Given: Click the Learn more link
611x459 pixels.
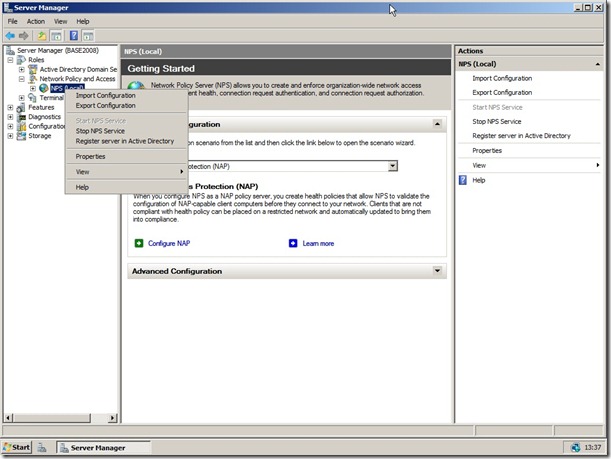Looking at the screenshot, I should [x=318, y=244].
